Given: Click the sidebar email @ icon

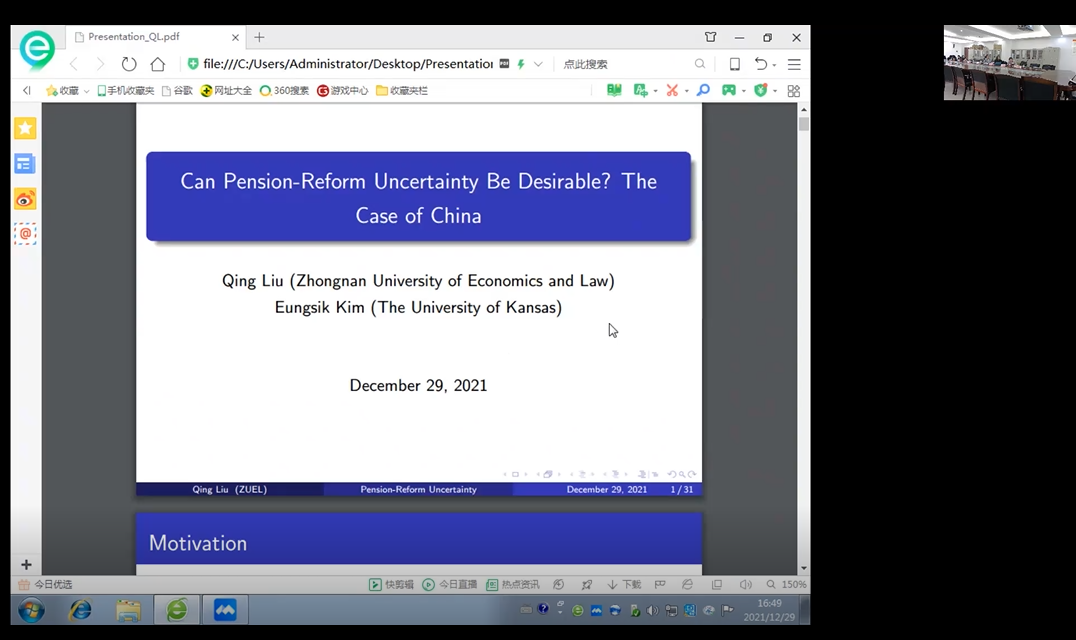Looking at the screenshot, I should click(x=25, y=234).
